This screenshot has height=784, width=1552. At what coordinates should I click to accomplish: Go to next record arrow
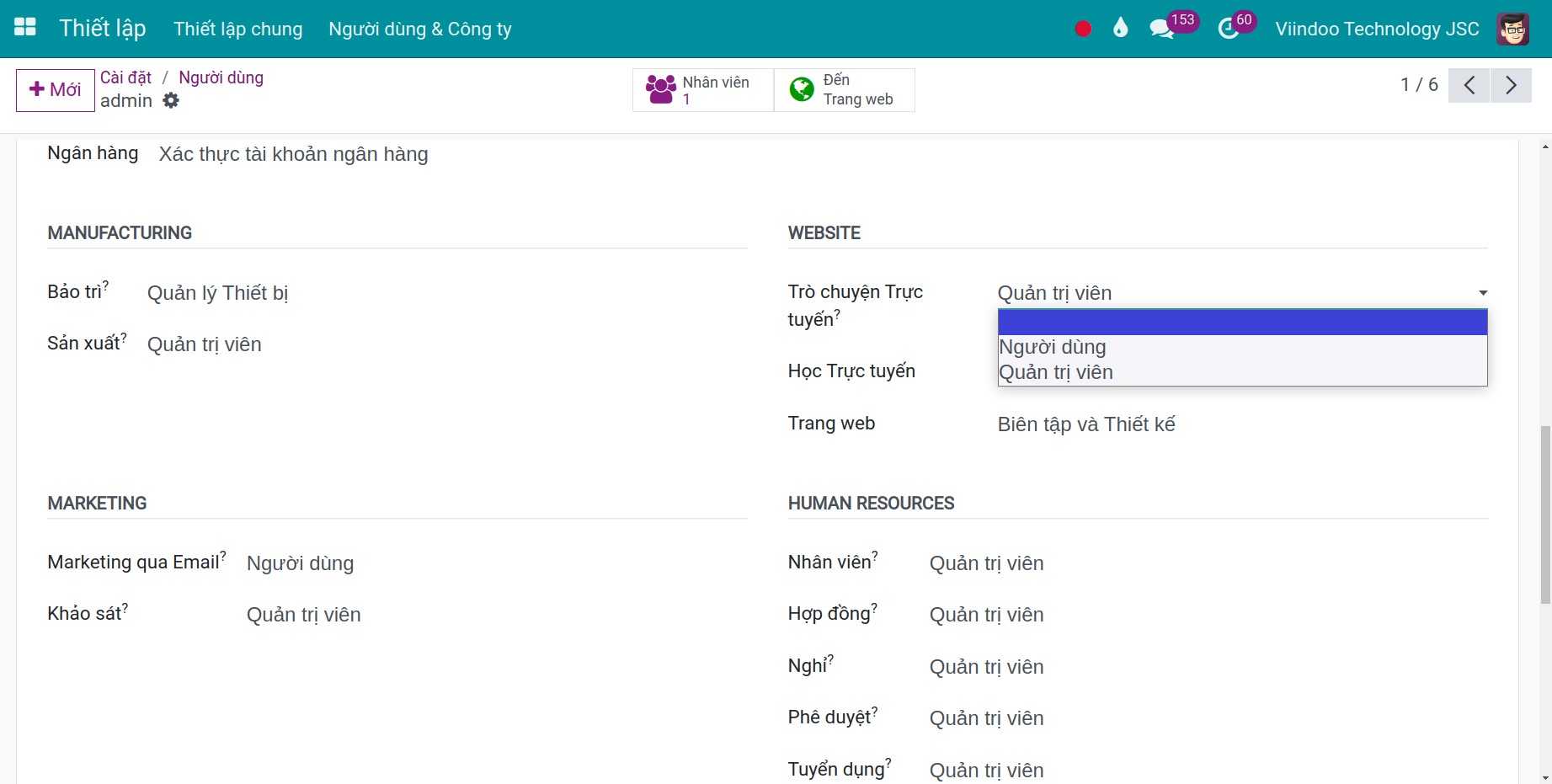pos(1511,85)
